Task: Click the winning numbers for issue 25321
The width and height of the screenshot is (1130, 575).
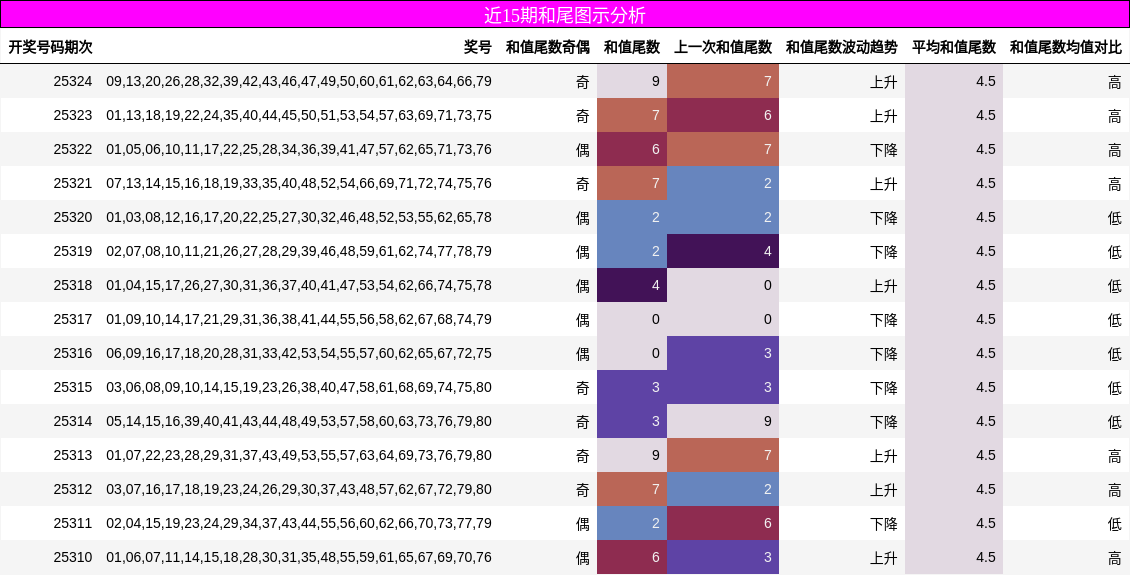Action: click(x=299, y=183)
